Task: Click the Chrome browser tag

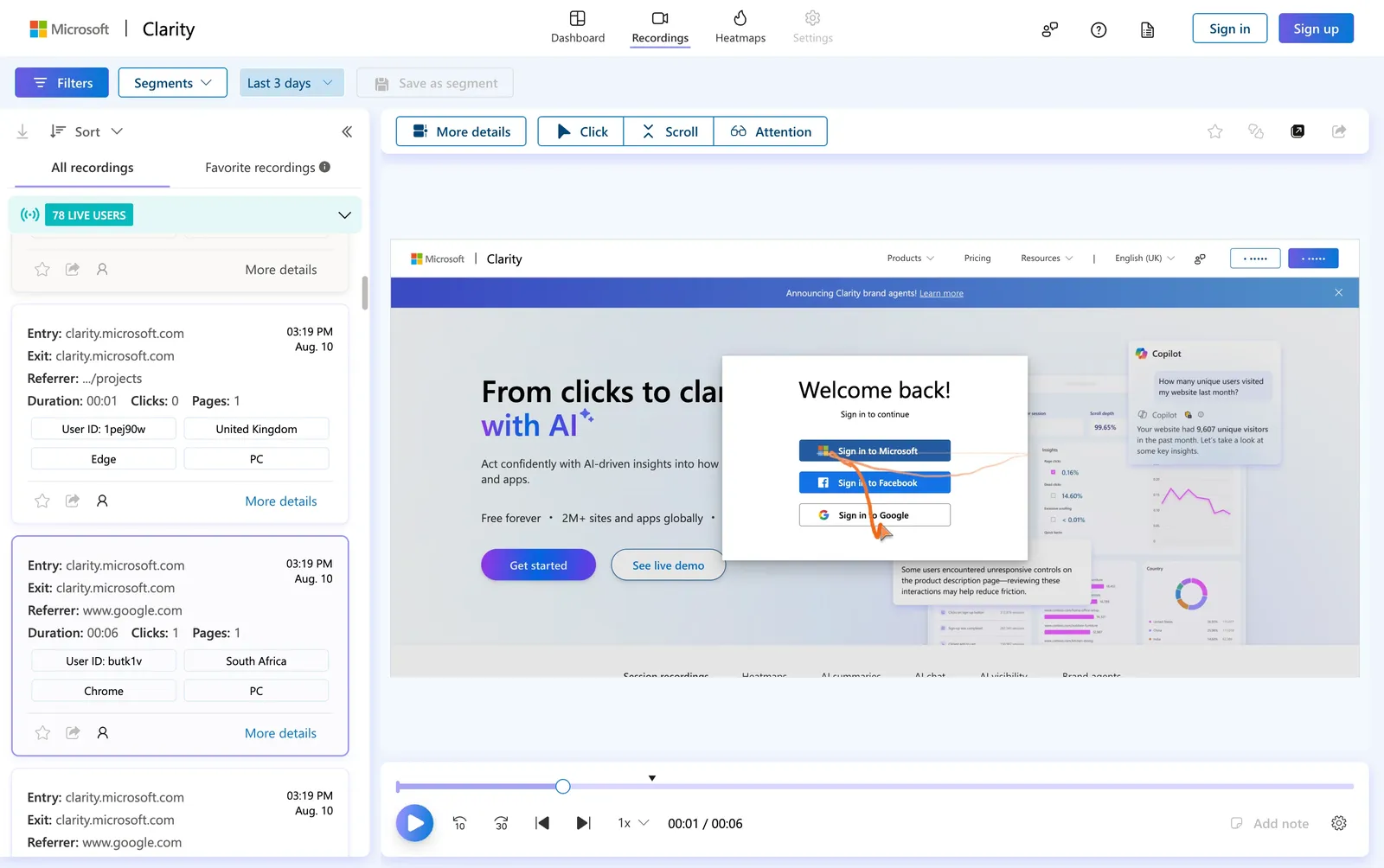Action: coord(104,691)
